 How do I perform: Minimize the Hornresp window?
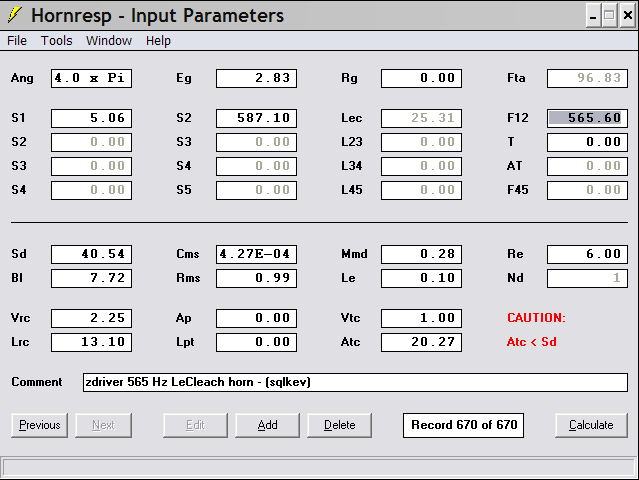593,15
